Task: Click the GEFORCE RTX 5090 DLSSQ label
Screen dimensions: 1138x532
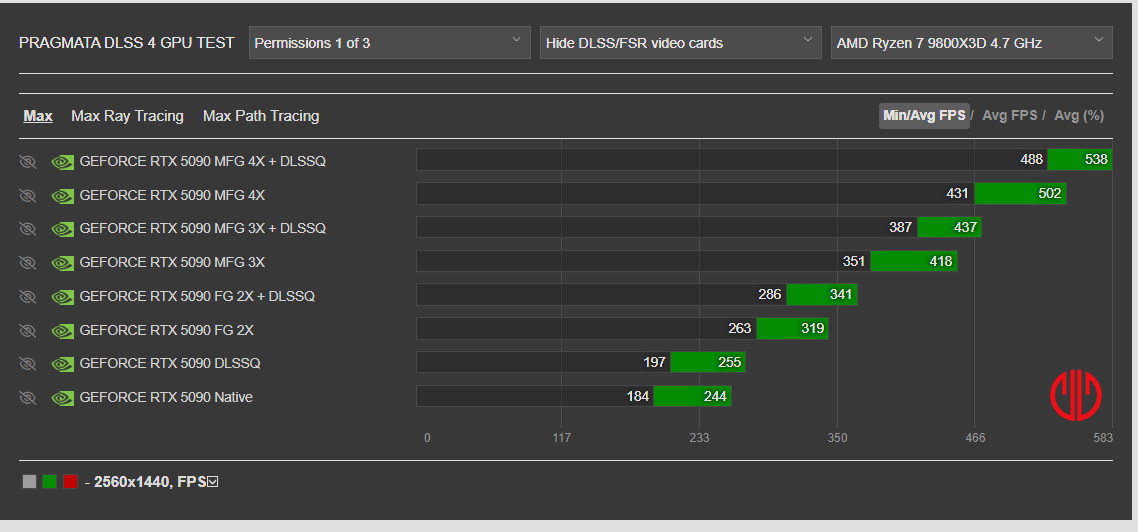Action: (170, 364)
